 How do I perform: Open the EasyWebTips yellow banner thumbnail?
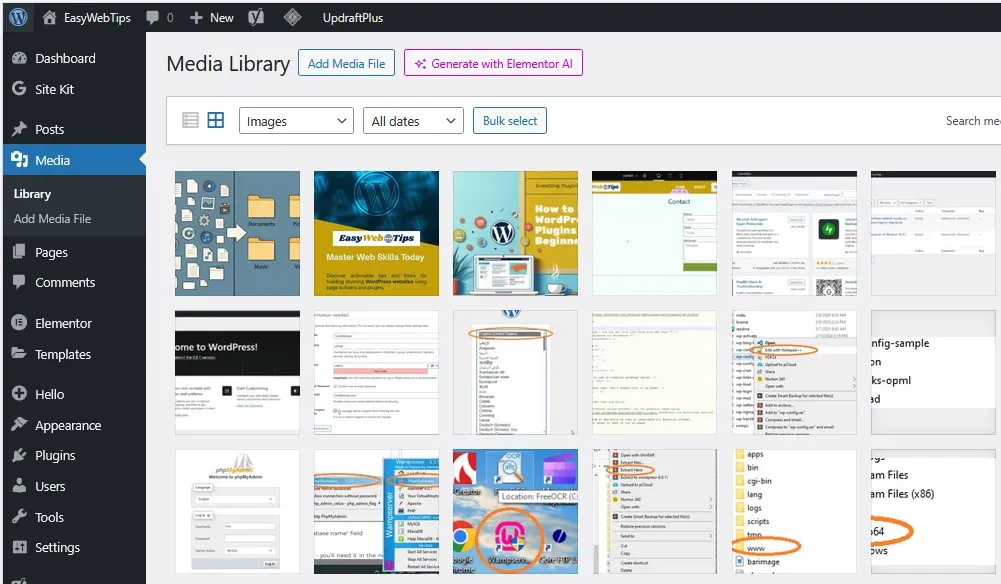[x=376, y=233]
